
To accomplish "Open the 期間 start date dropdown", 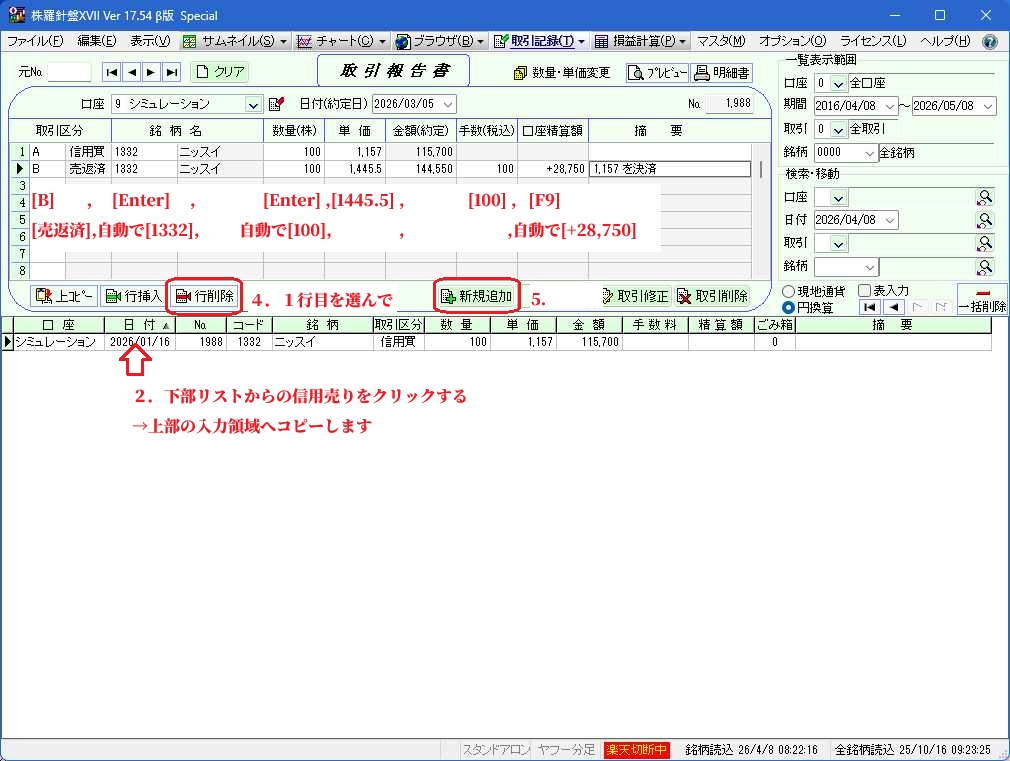I will click(891, 106).
